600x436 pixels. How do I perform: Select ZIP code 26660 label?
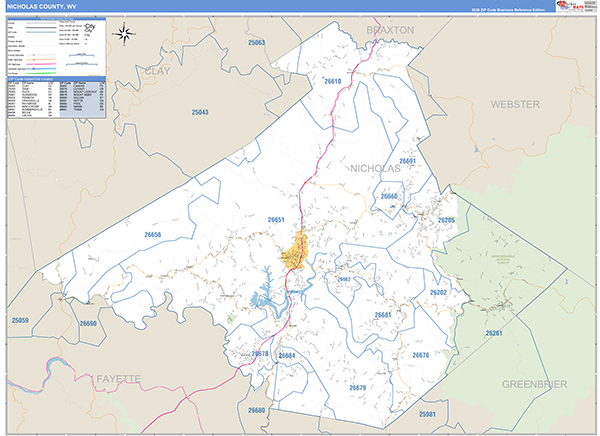[x=389, y=196]
